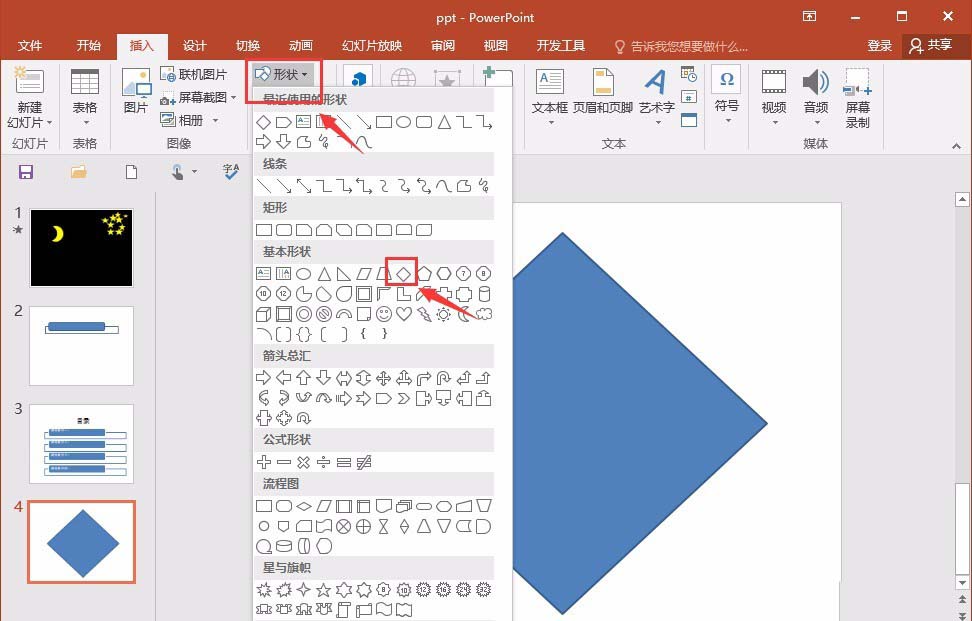The image size is (972, 621).
Task: Open ribbon display options
Action: 809,17
